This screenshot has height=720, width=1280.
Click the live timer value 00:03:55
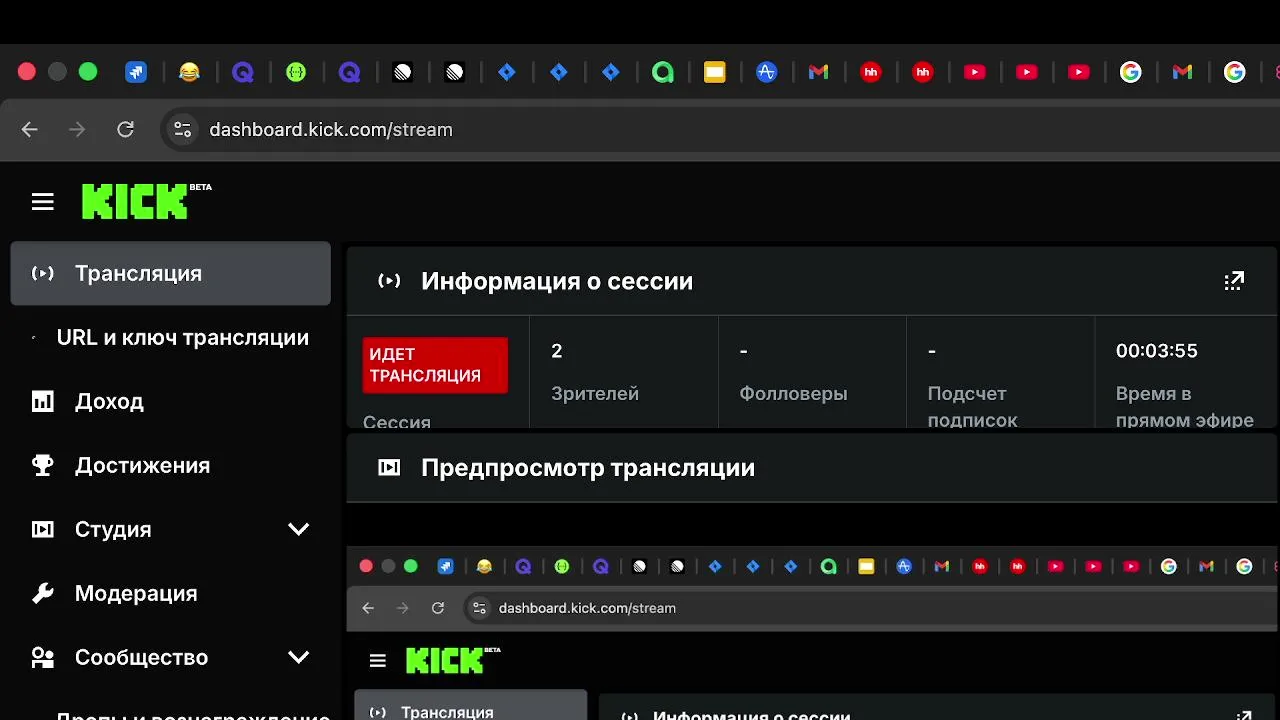pyautogui.click(x=1157, y=351)
